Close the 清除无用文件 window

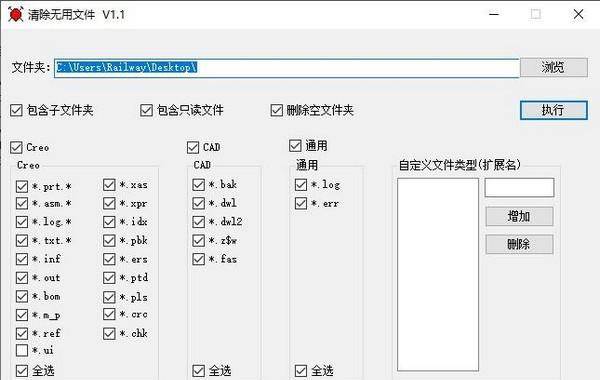578,15
